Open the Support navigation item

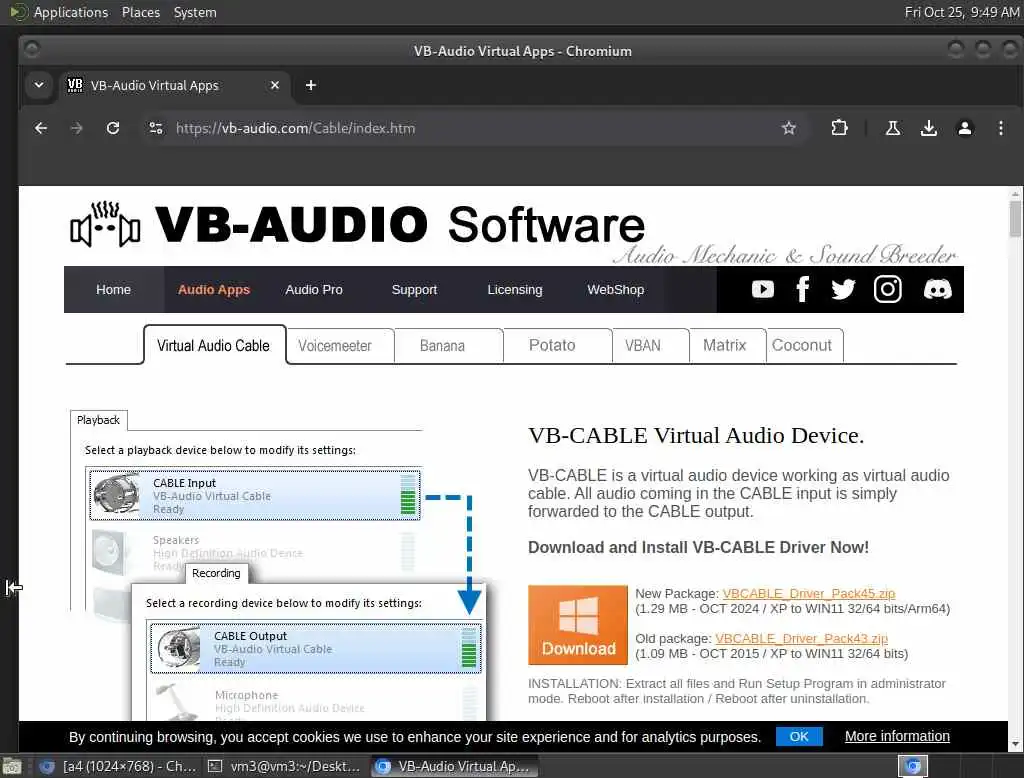pos(414,289)
